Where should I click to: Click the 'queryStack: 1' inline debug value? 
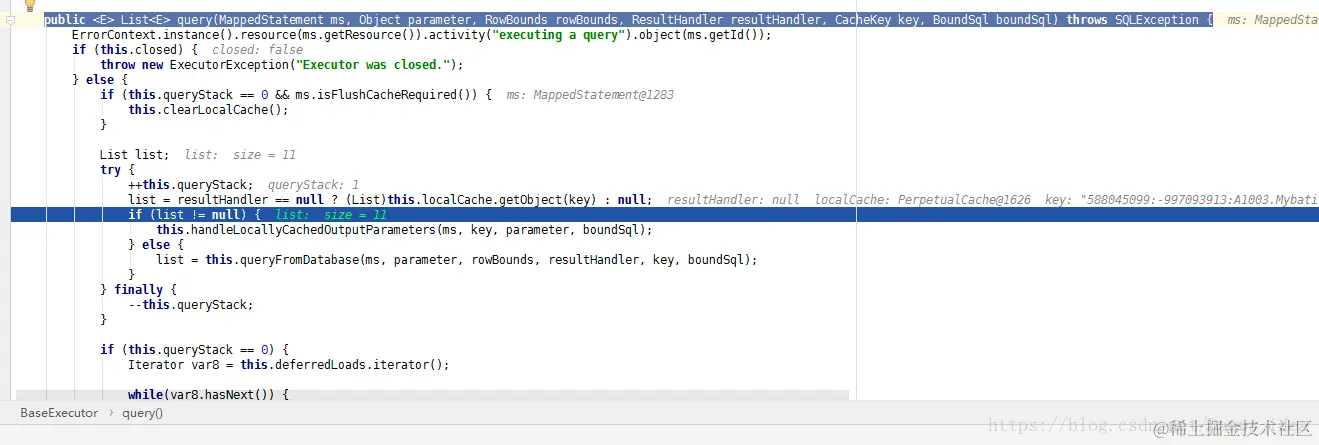[313, 185]
